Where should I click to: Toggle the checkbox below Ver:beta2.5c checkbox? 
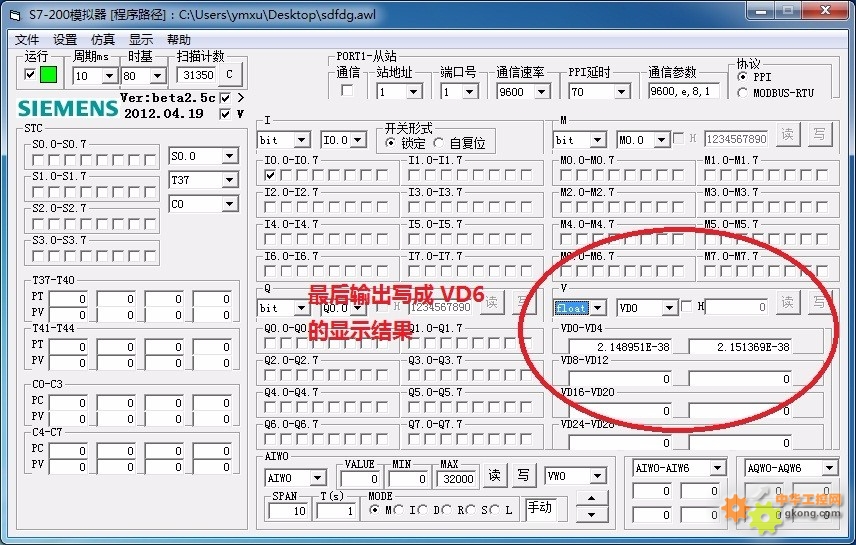pos(225,114)
